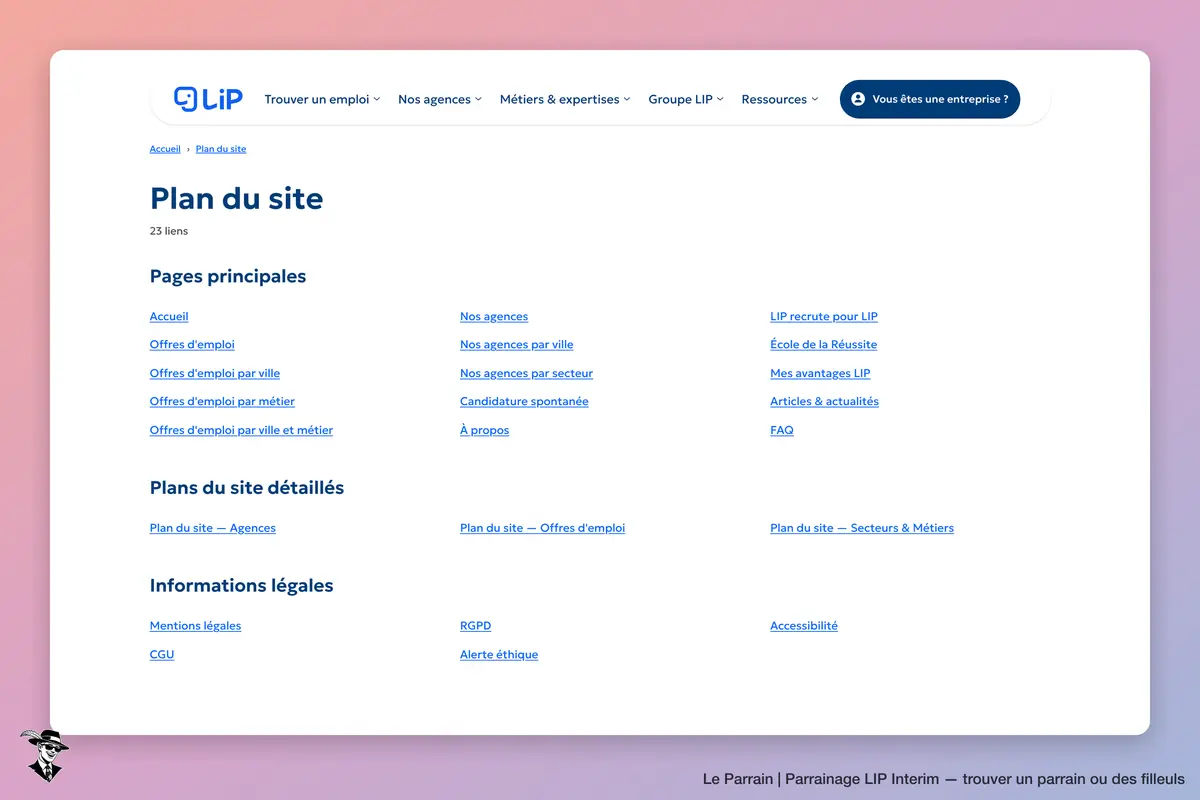
Task: Expand the Trouver un emploi menu
Action: (x=322, y=99)
